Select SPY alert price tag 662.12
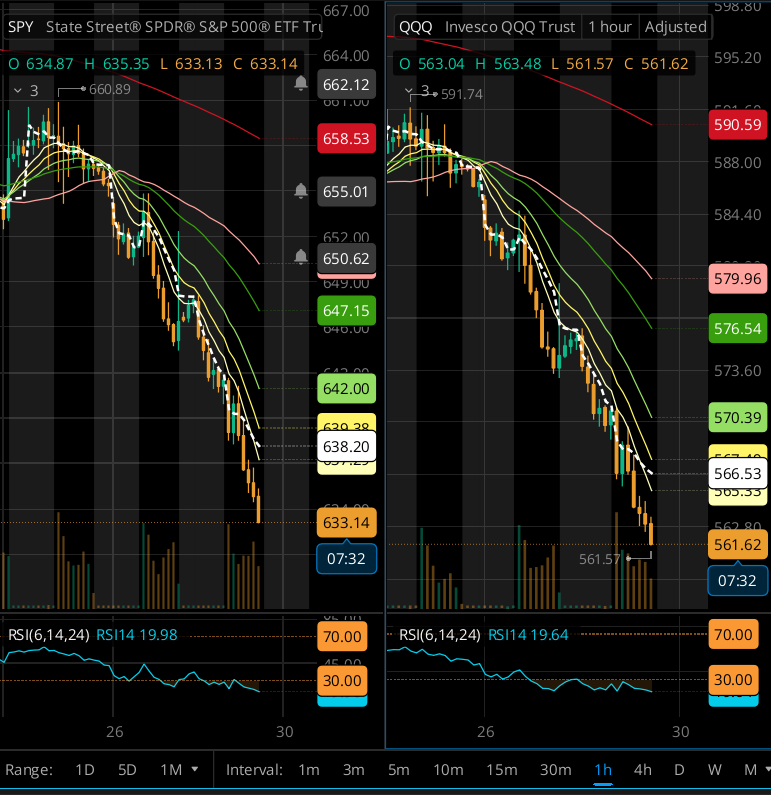The width and height of the screenshot is (771, 795). (x=347, y=84)
